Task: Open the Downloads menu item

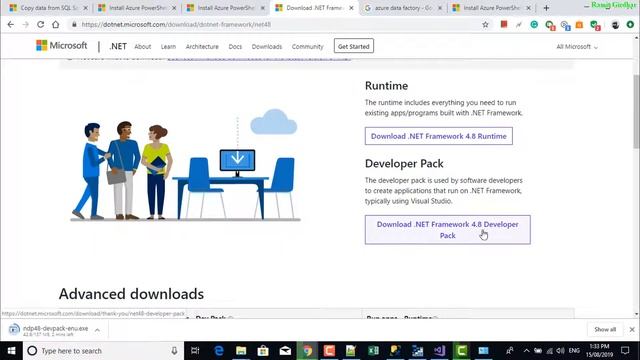Action: click(267, 47)
